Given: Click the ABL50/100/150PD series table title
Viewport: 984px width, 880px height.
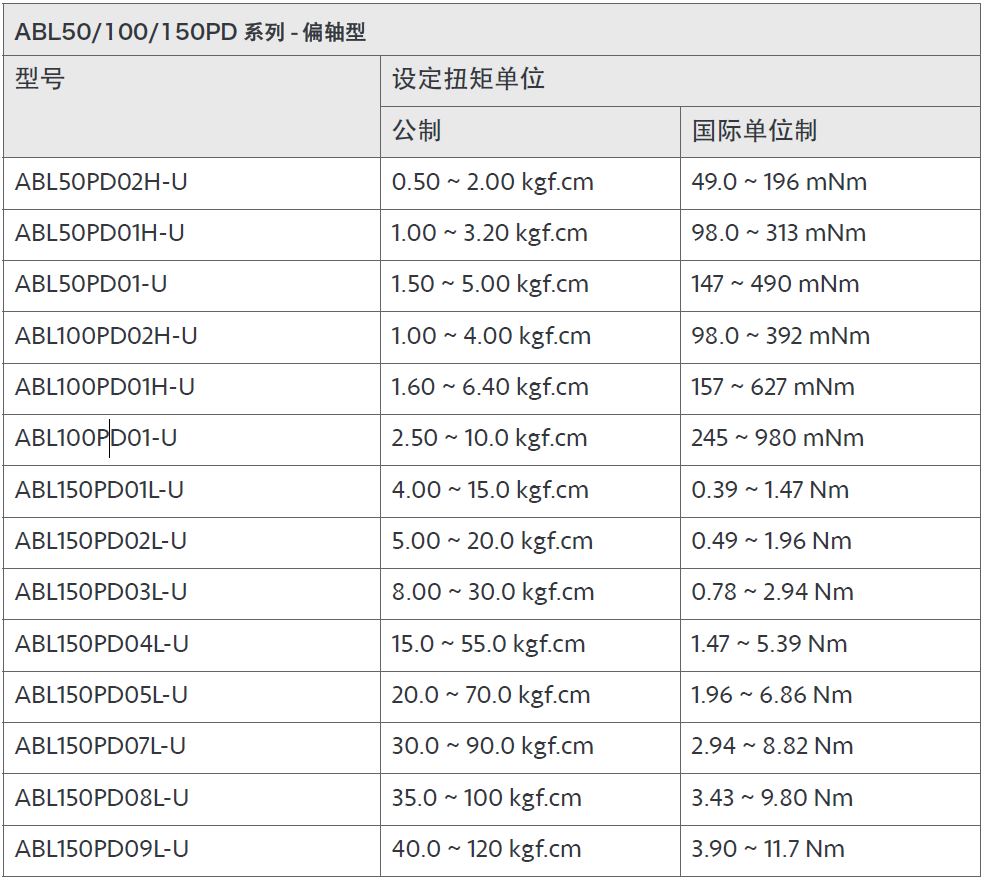Looking at the screenshot, I should coord(190,31).
